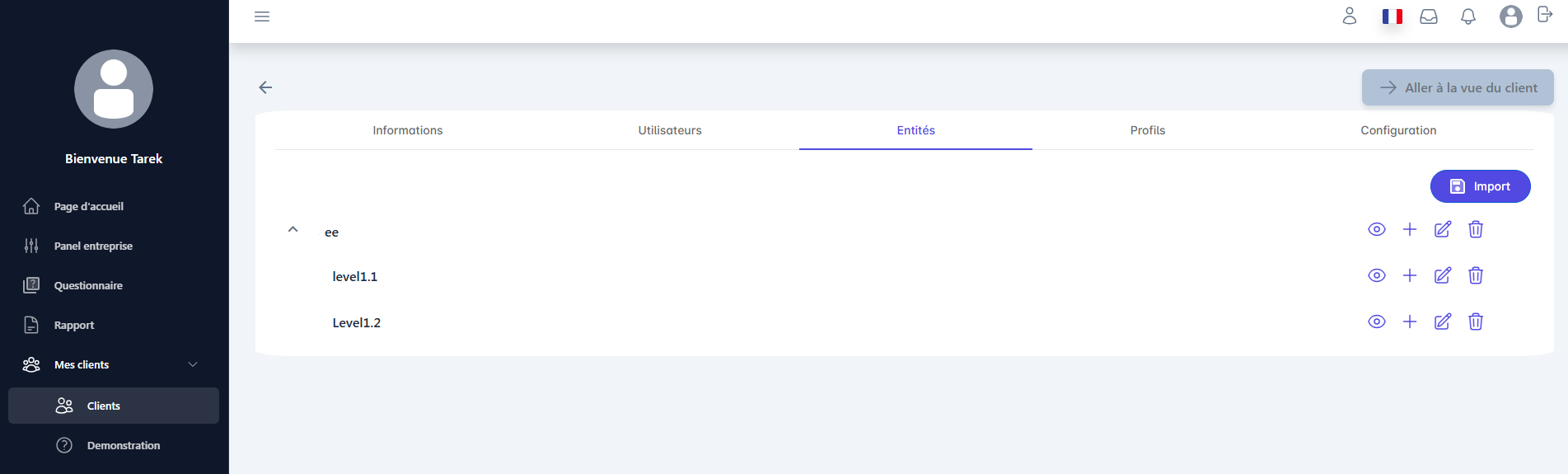Toggle eye icon for Level1.2
1568x474 pixels.
point(1376,321)
